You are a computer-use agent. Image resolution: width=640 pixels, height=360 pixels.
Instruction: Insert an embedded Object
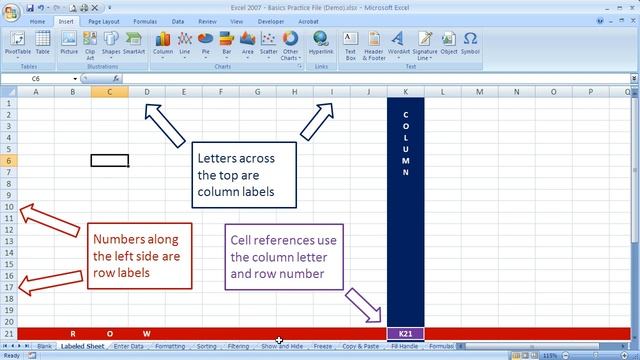tap(449, 43)
